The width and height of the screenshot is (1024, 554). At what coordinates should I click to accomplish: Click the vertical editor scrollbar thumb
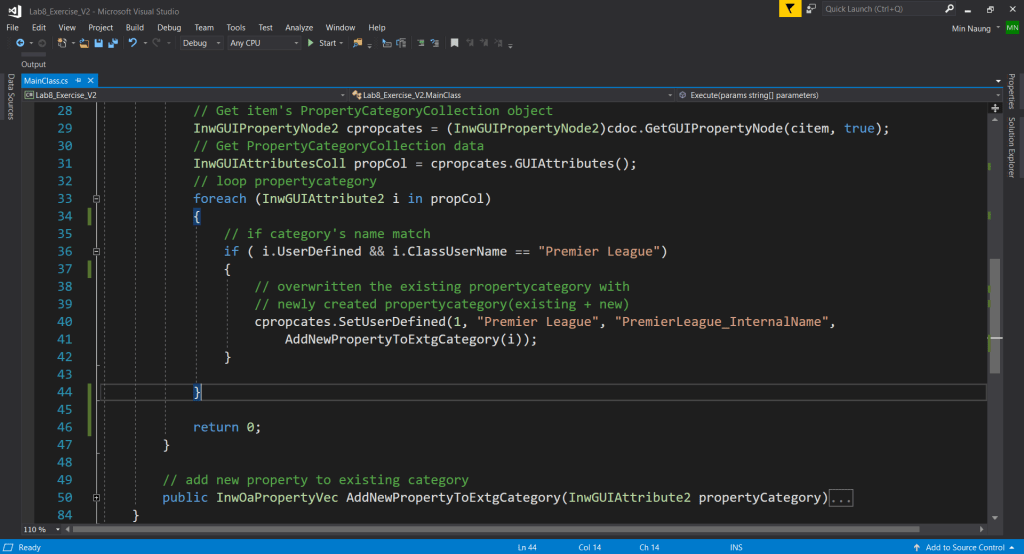tap(995, 315)
